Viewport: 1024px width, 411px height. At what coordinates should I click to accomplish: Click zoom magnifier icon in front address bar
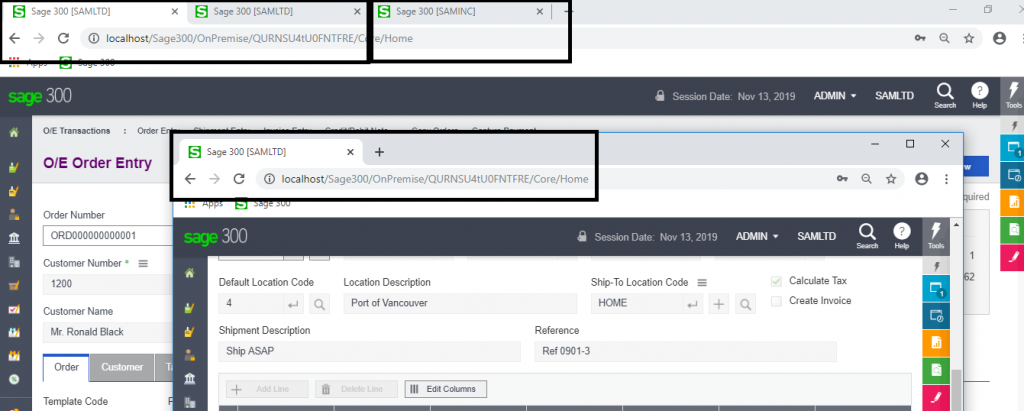point(866,178)
